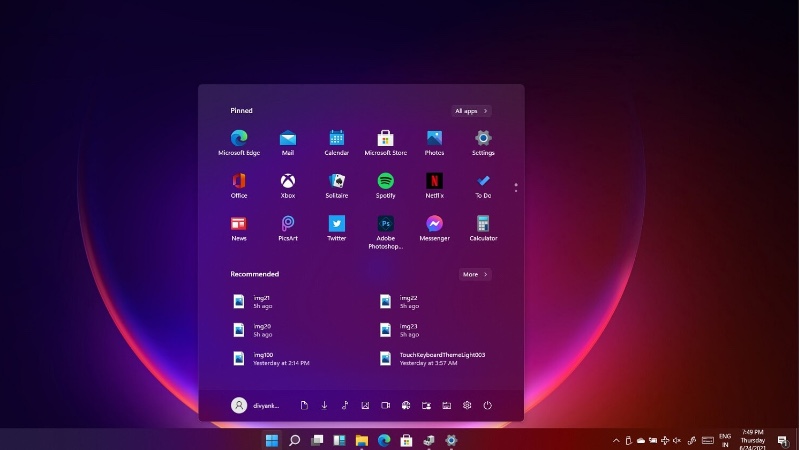
Task: Open Task View from the taskbar
Action: (x=317, y=440)
